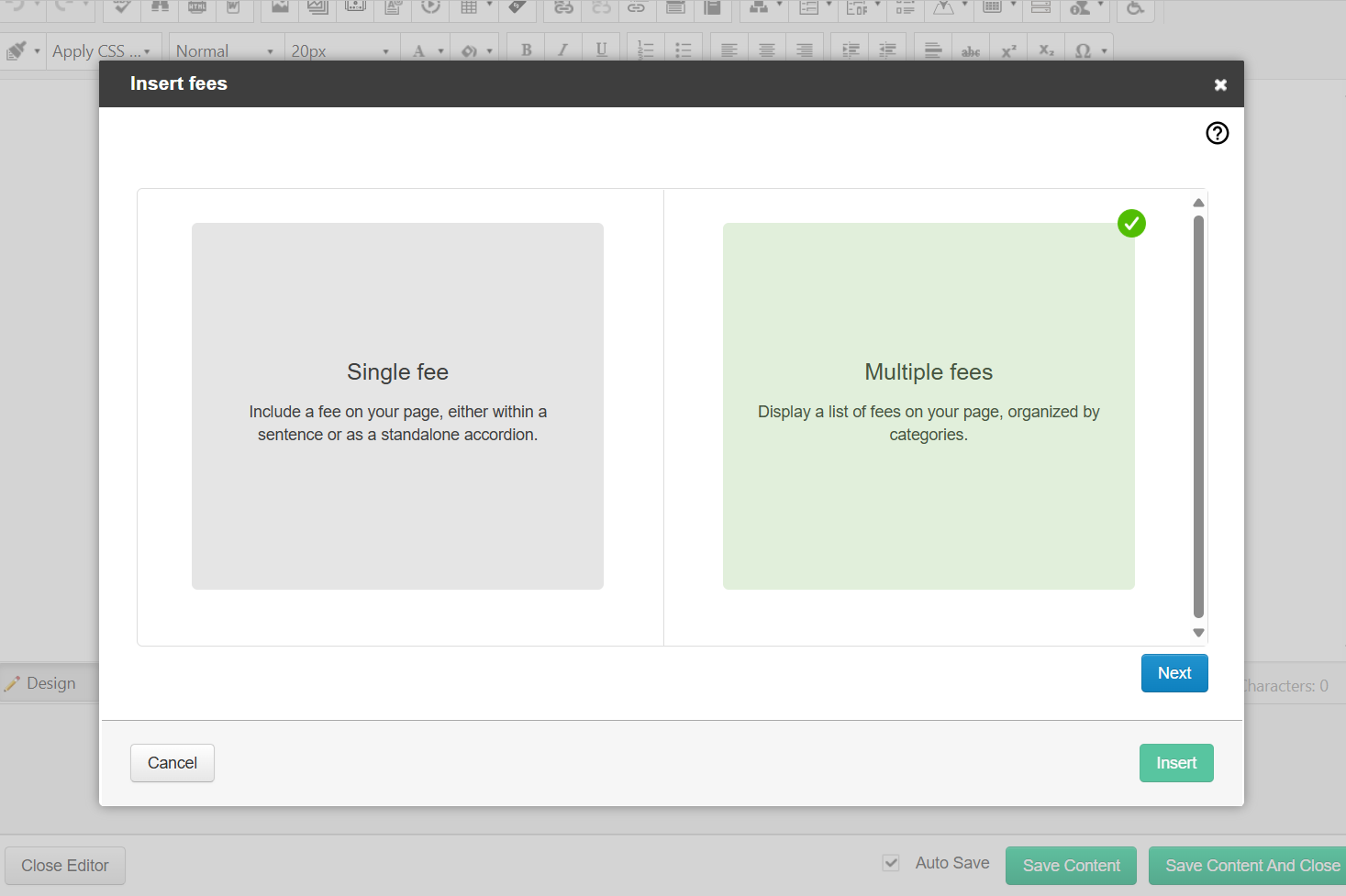This screenshot has width=1346, height=896.
Task: Open the help question mark in the dialog
Action: point(1217,133)
